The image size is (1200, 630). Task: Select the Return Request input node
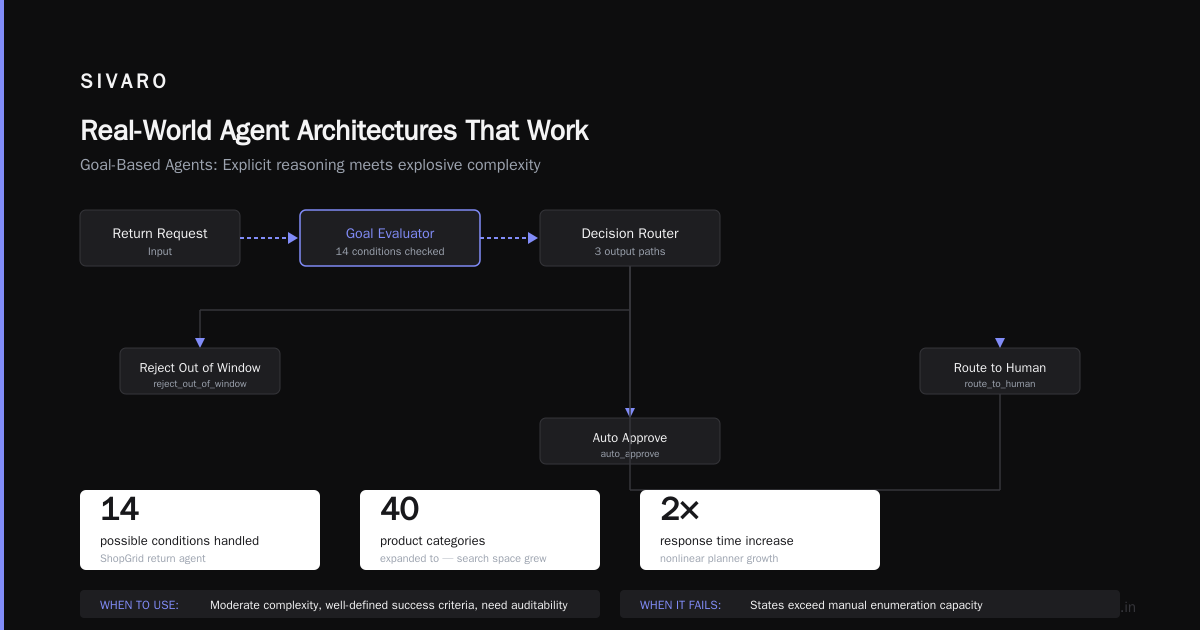160,238
